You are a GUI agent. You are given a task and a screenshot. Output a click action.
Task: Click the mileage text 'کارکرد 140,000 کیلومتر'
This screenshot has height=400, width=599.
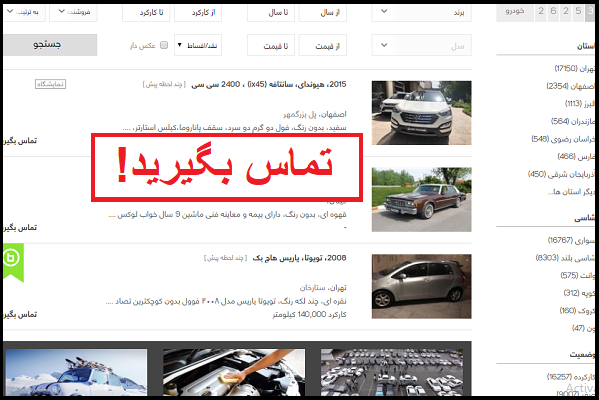(x=309, y=314)
